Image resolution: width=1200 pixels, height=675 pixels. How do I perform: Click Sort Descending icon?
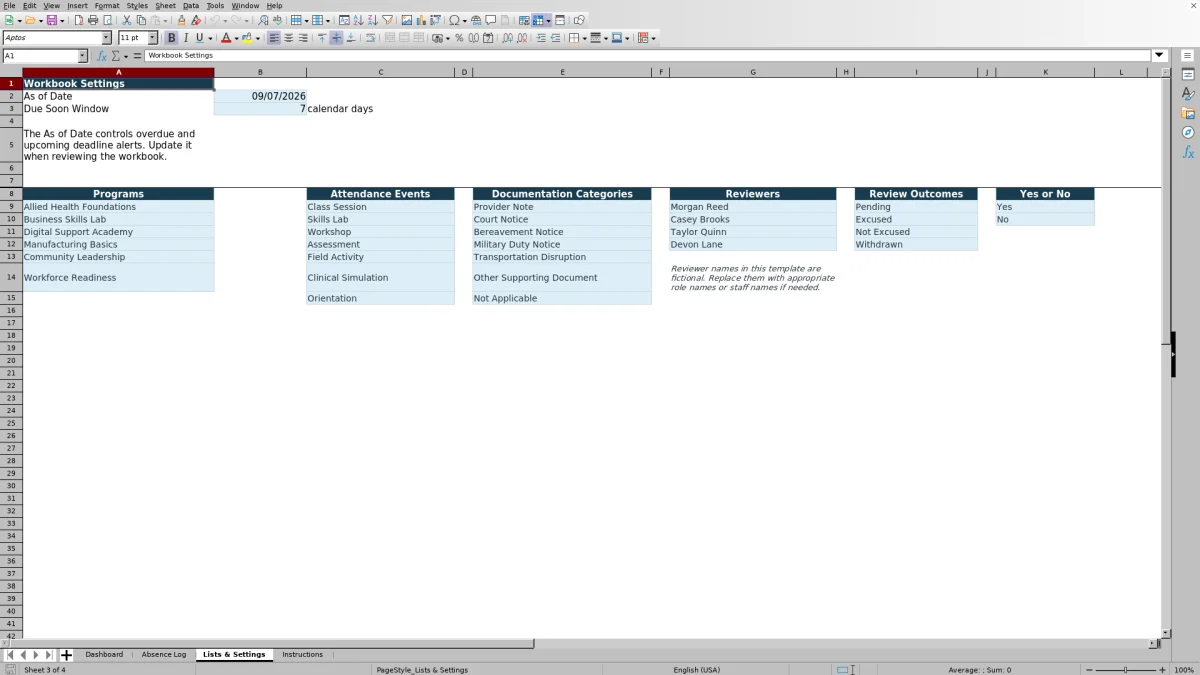pos(372,20)
